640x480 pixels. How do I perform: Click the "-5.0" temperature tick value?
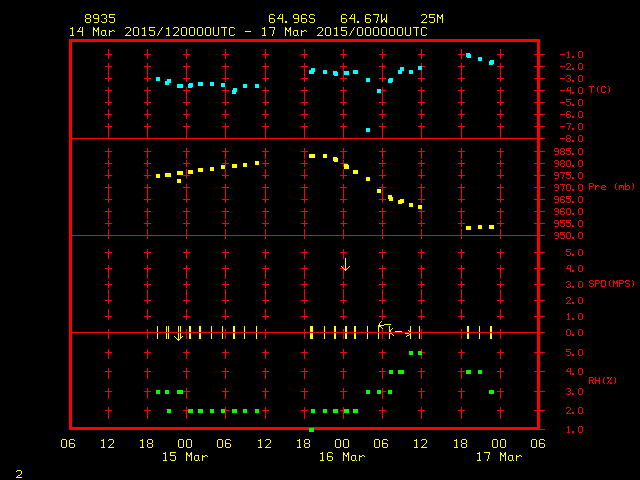pyautogui.click(x=571, y=102)
